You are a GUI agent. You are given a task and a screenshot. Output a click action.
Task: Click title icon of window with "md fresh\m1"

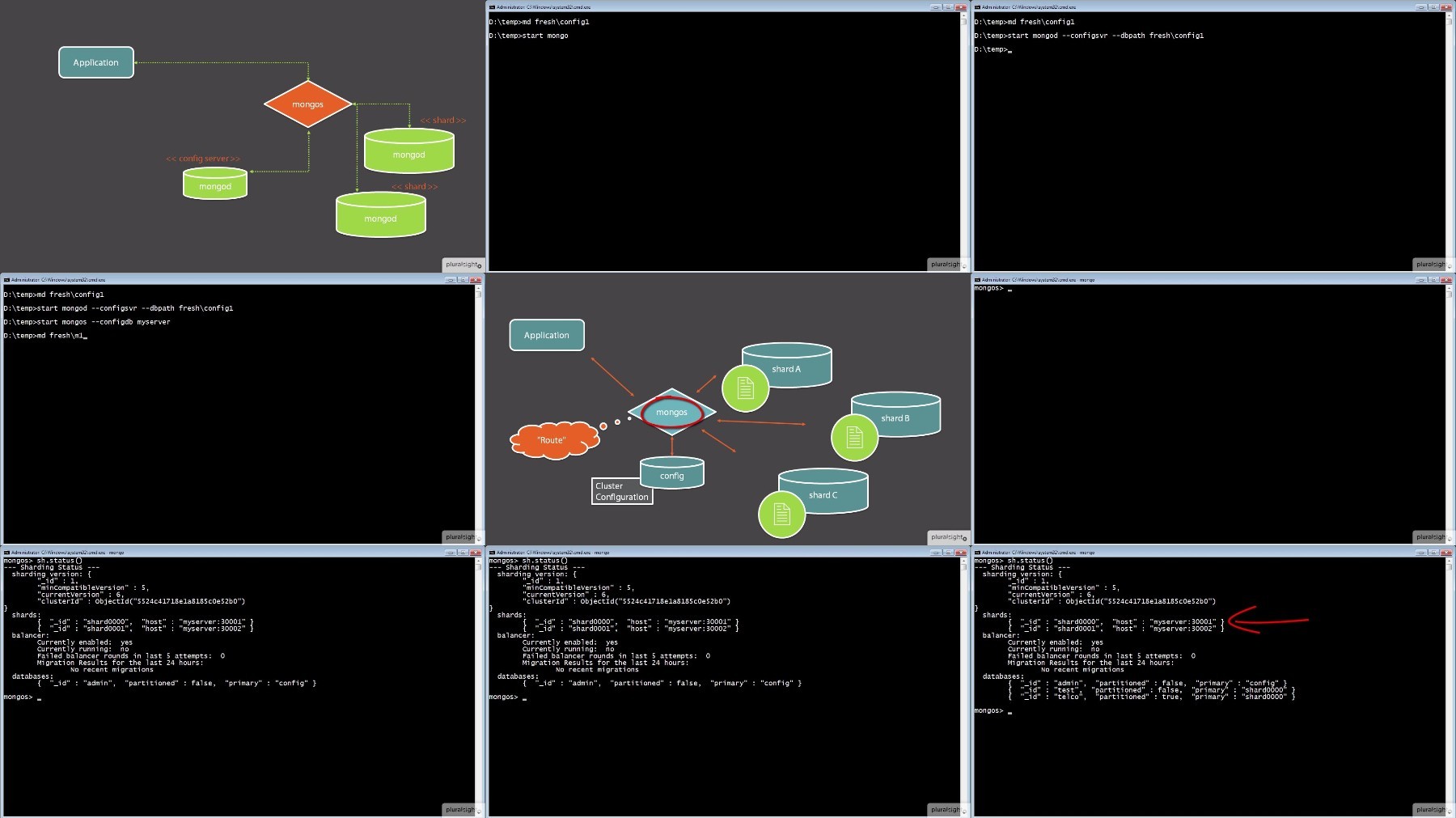coord(6,280)
